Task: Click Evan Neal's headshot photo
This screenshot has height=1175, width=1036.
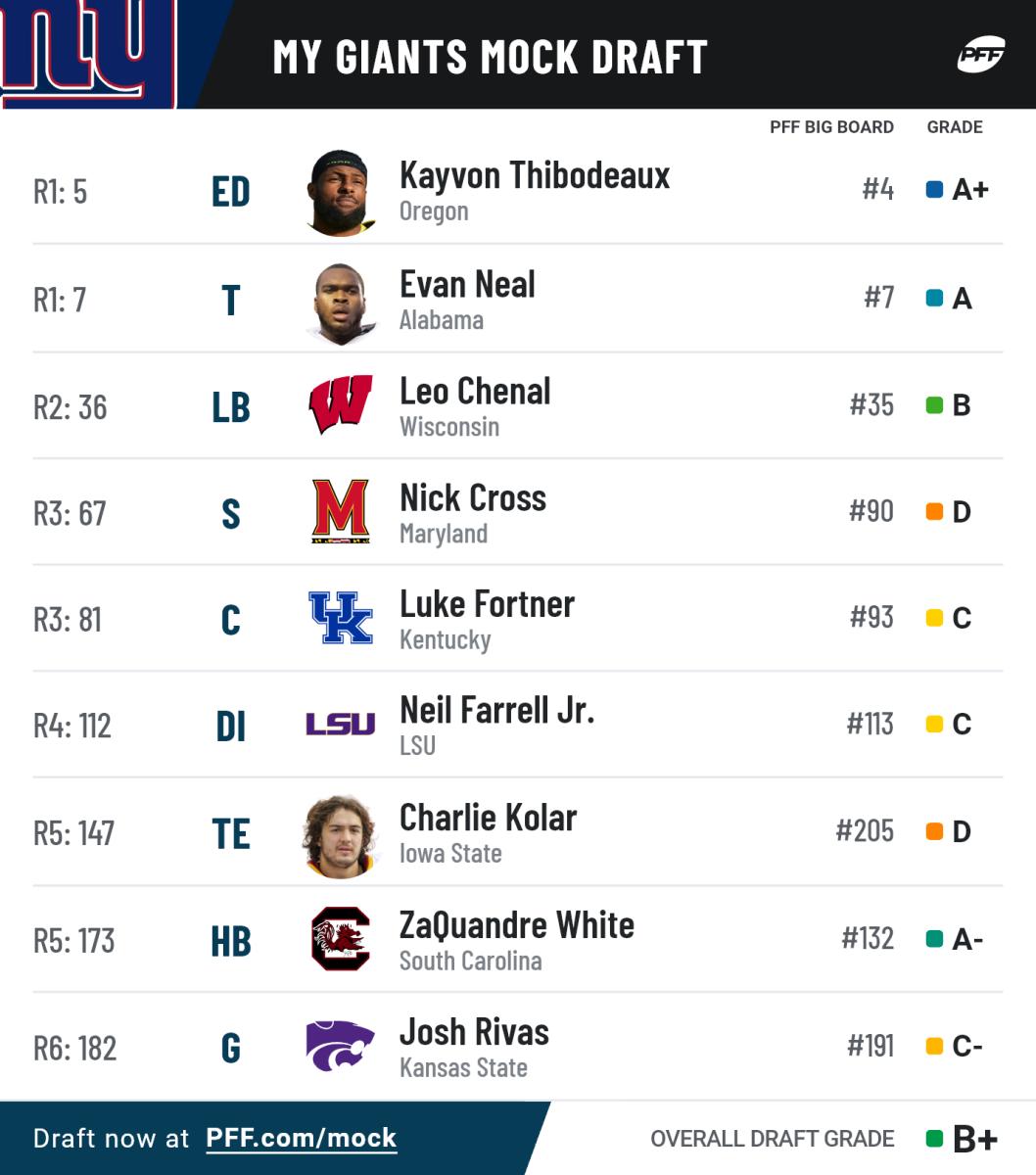Action: click(x=342, y=302)
